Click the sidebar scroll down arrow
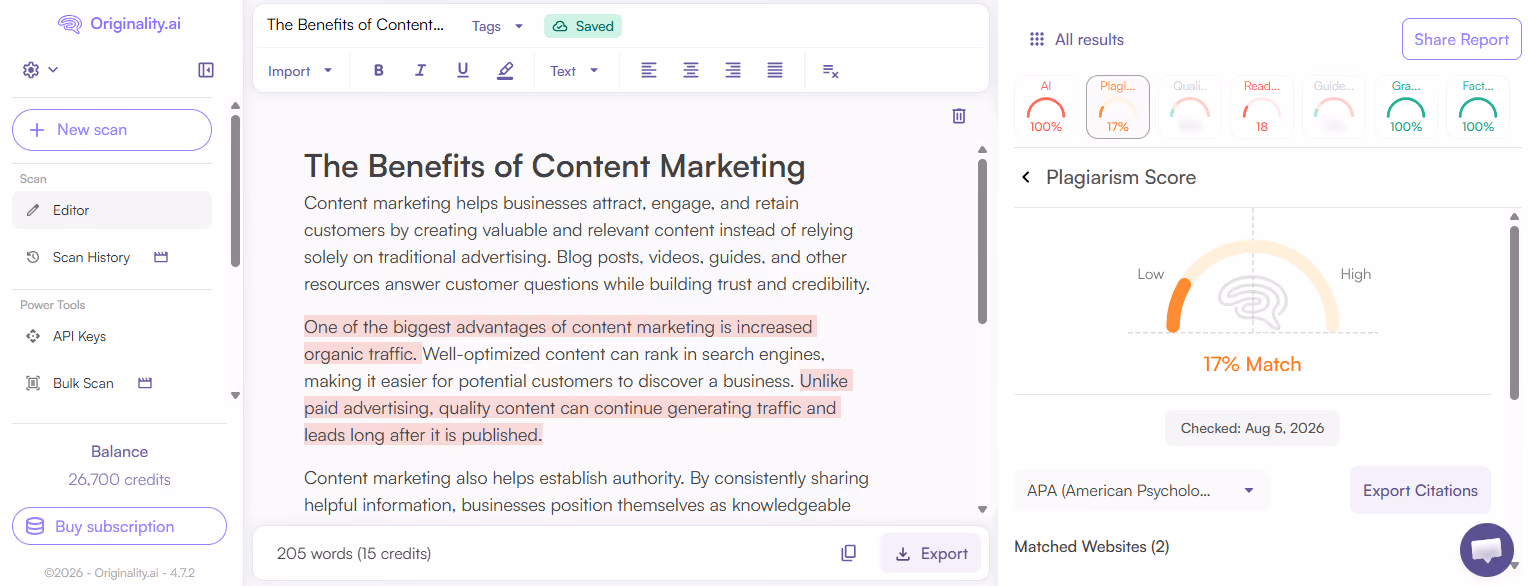The width and height of the screenshot is (1528, 586). click(x=235, y=395)
